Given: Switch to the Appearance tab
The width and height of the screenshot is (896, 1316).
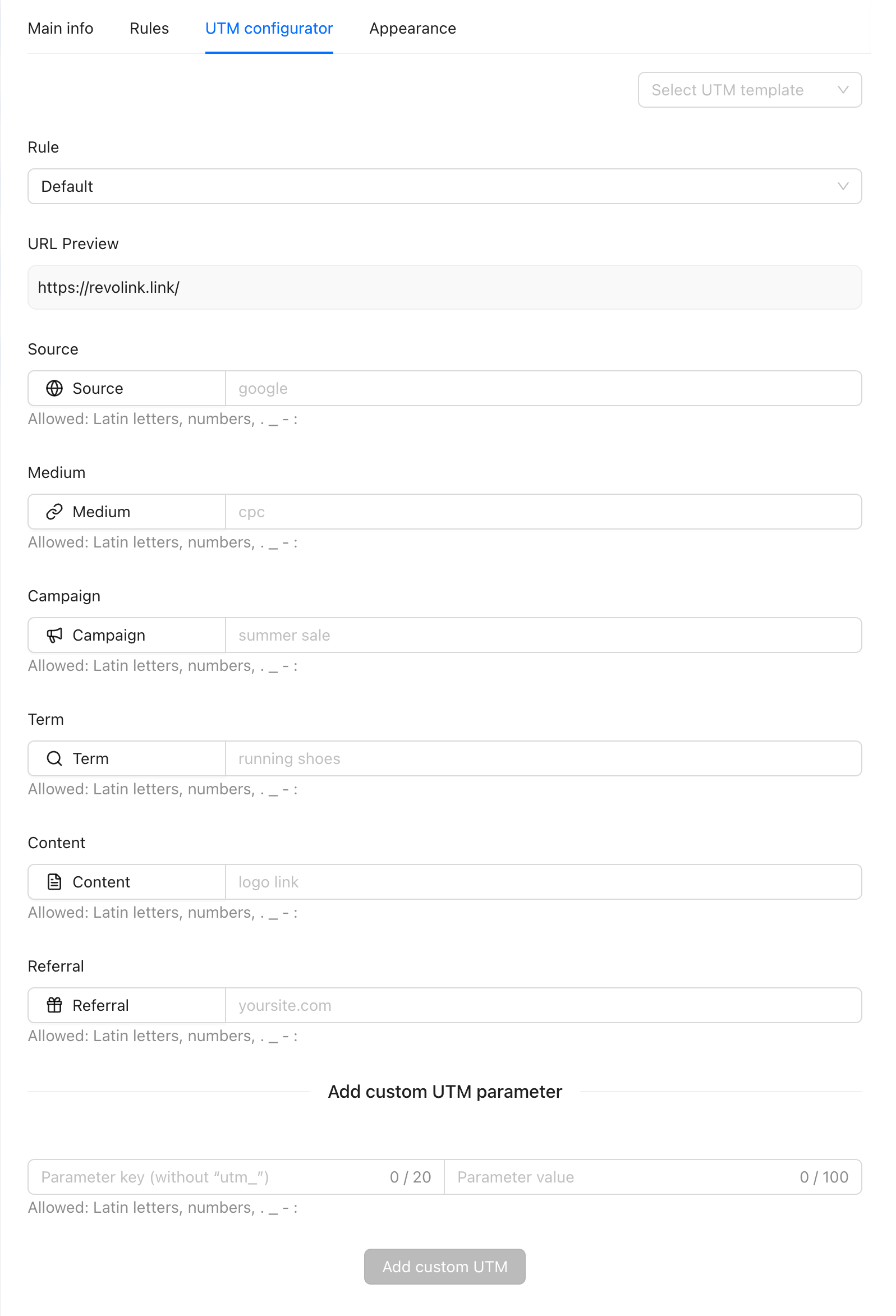Looking at the screenshot, I should [412, 28].
